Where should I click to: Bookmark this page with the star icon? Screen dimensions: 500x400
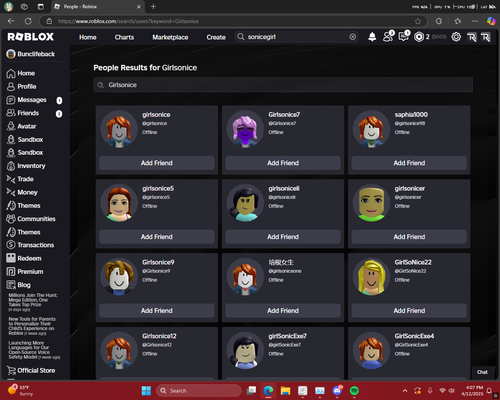pyautogui.click(x=418, y=21)
